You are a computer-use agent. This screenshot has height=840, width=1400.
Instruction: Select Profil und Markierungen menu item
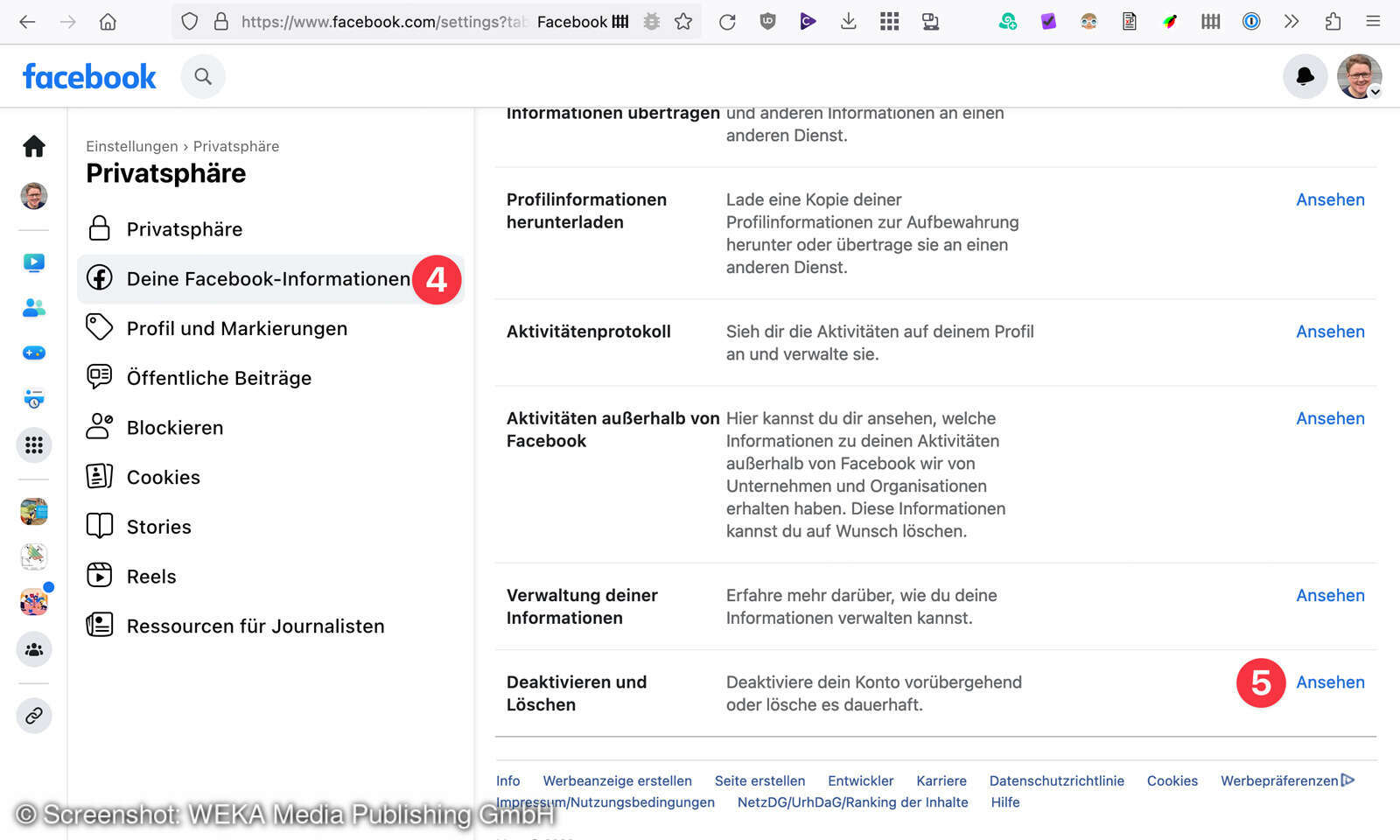[236, 328]
